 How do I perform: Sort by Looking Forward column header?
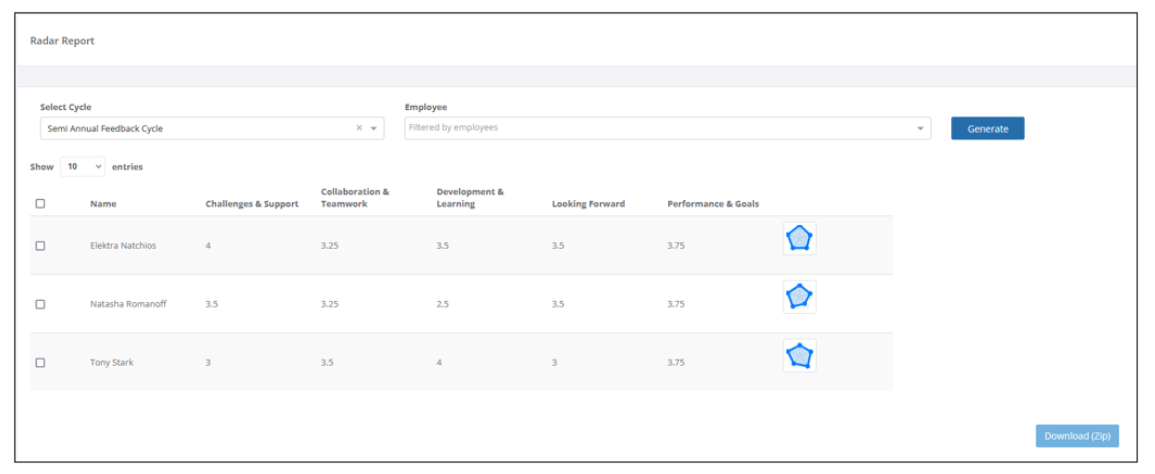pos(589,204)
